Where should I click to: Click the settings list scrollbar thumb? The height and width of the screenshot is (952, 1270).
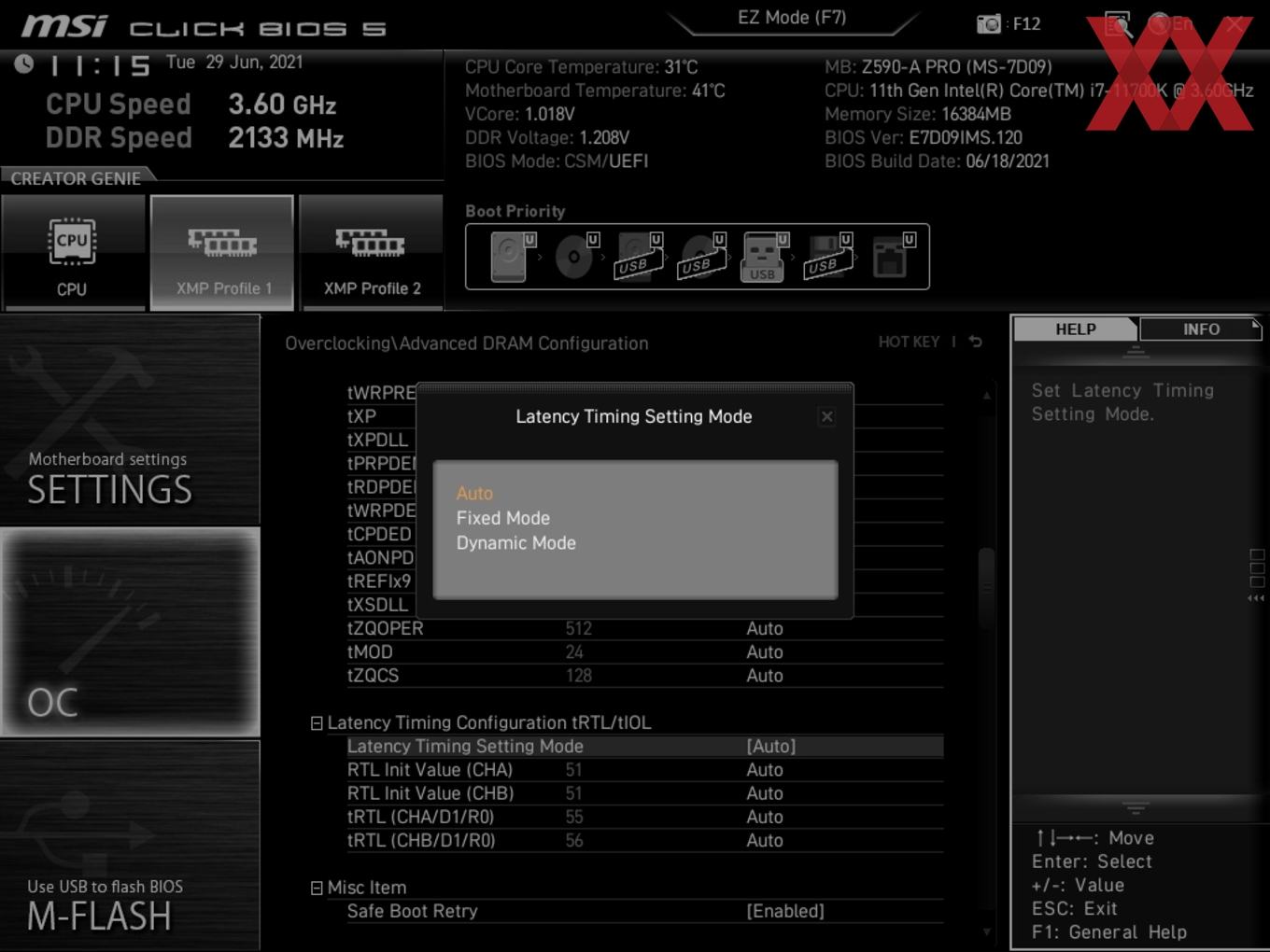986,588
